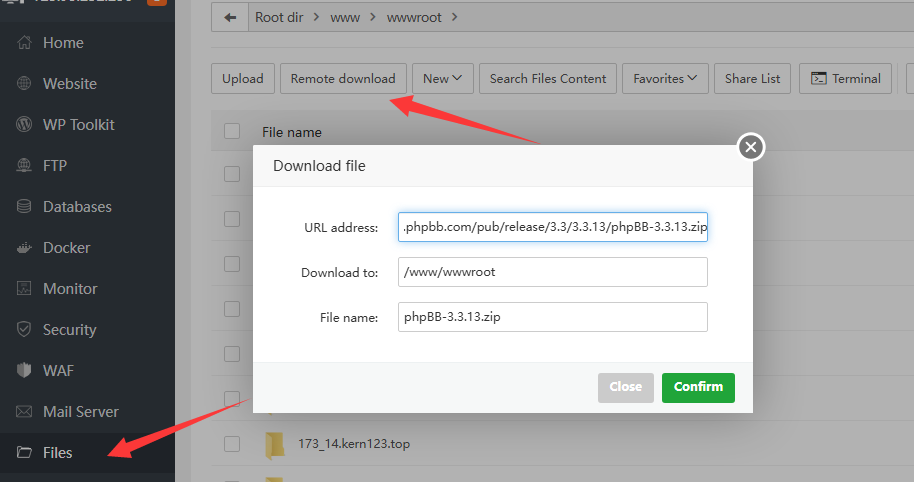
Task: Sort by File name column header
Action: click(291, 132)
